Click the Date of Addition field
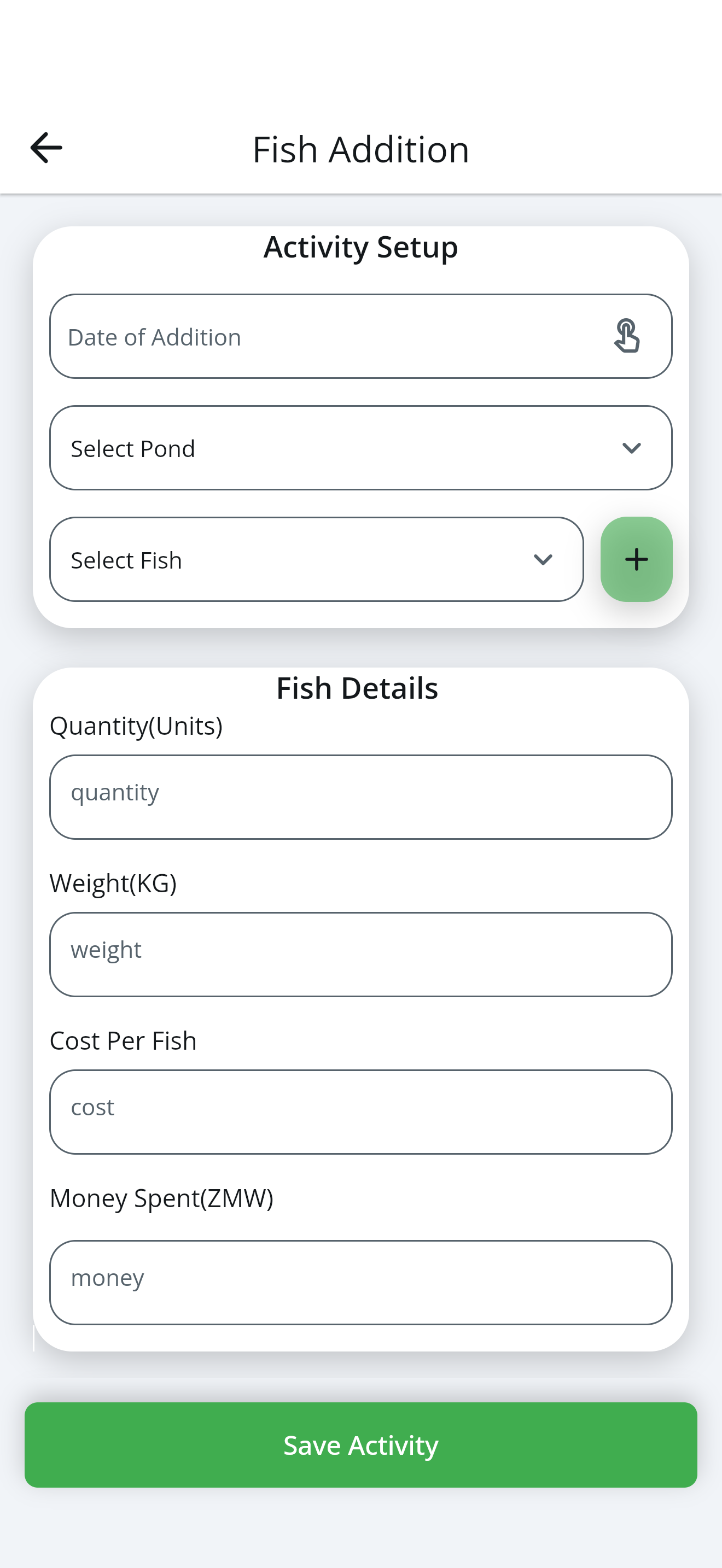 [x=361, y=337]
